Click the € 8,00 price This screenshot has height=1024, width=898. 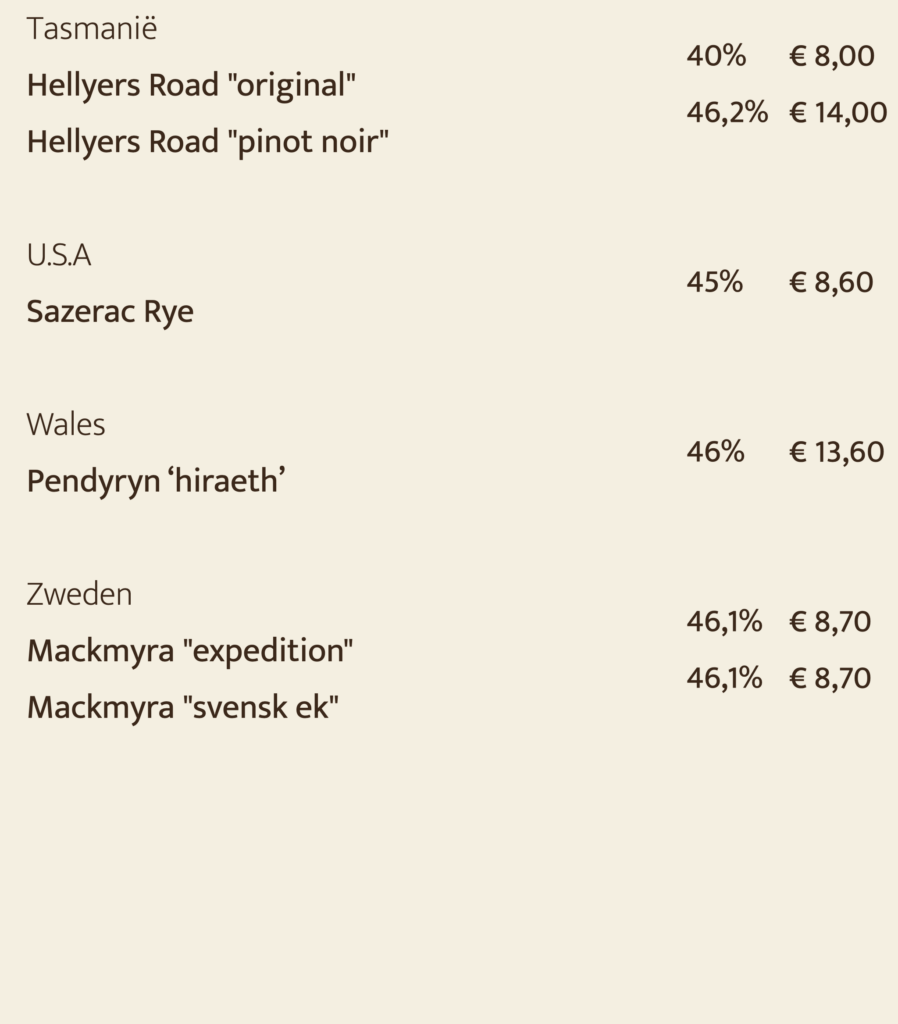click(831, 56)
